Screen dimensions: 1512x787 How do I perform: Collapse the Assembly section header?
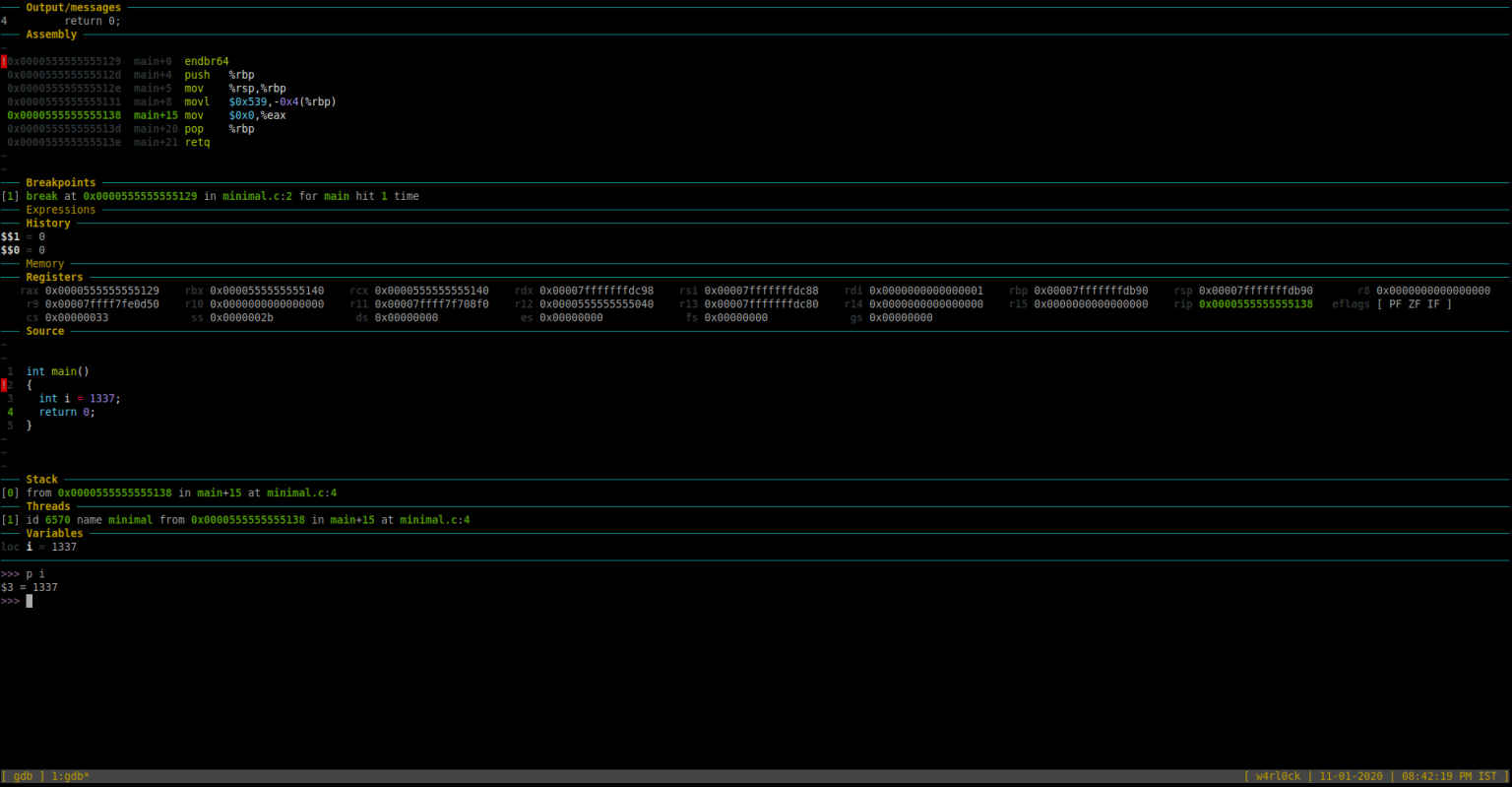point(51,33)
